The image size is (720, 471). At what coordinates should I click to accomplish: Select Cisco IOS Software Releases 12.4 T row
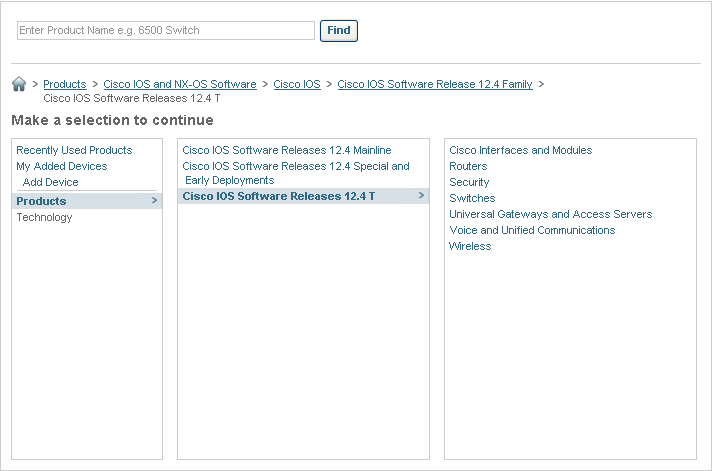click(x=304, y=196)
